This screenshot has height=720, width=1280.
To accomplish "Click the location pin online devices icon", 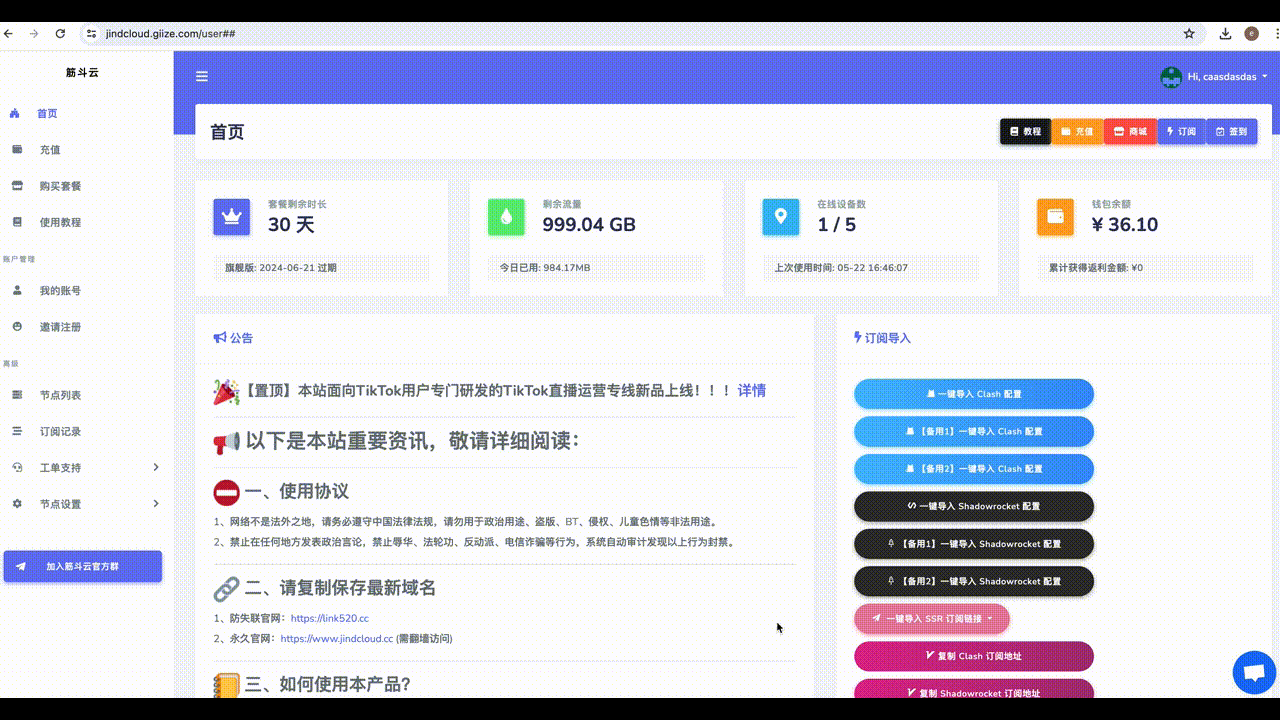I will [781, 217].
